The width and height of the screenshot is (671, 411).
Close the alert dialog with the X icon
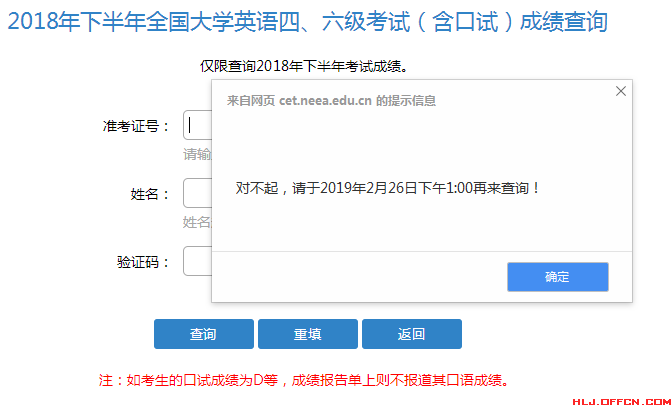621,91
